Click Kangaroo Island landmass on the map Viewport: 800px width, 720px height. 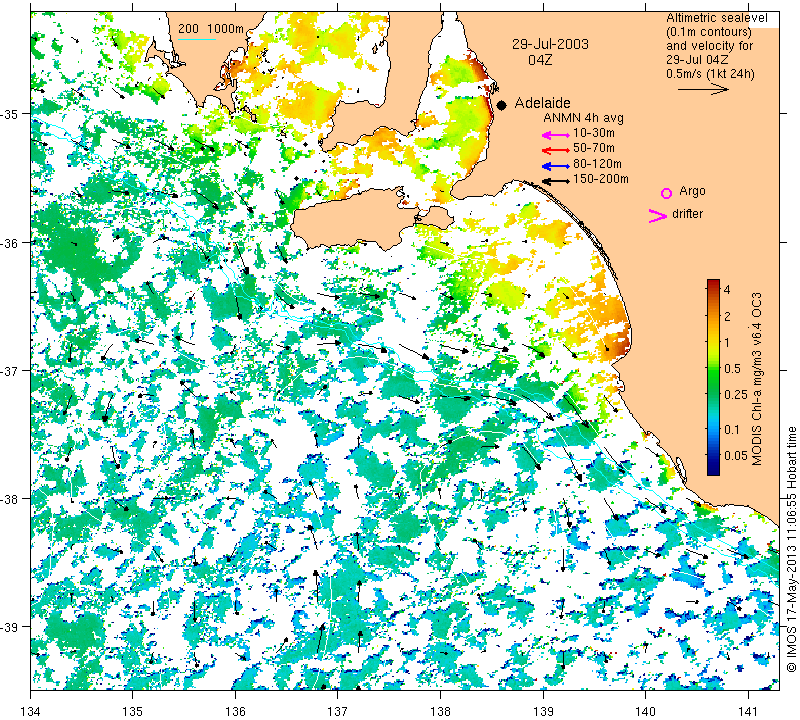(357, 217)
